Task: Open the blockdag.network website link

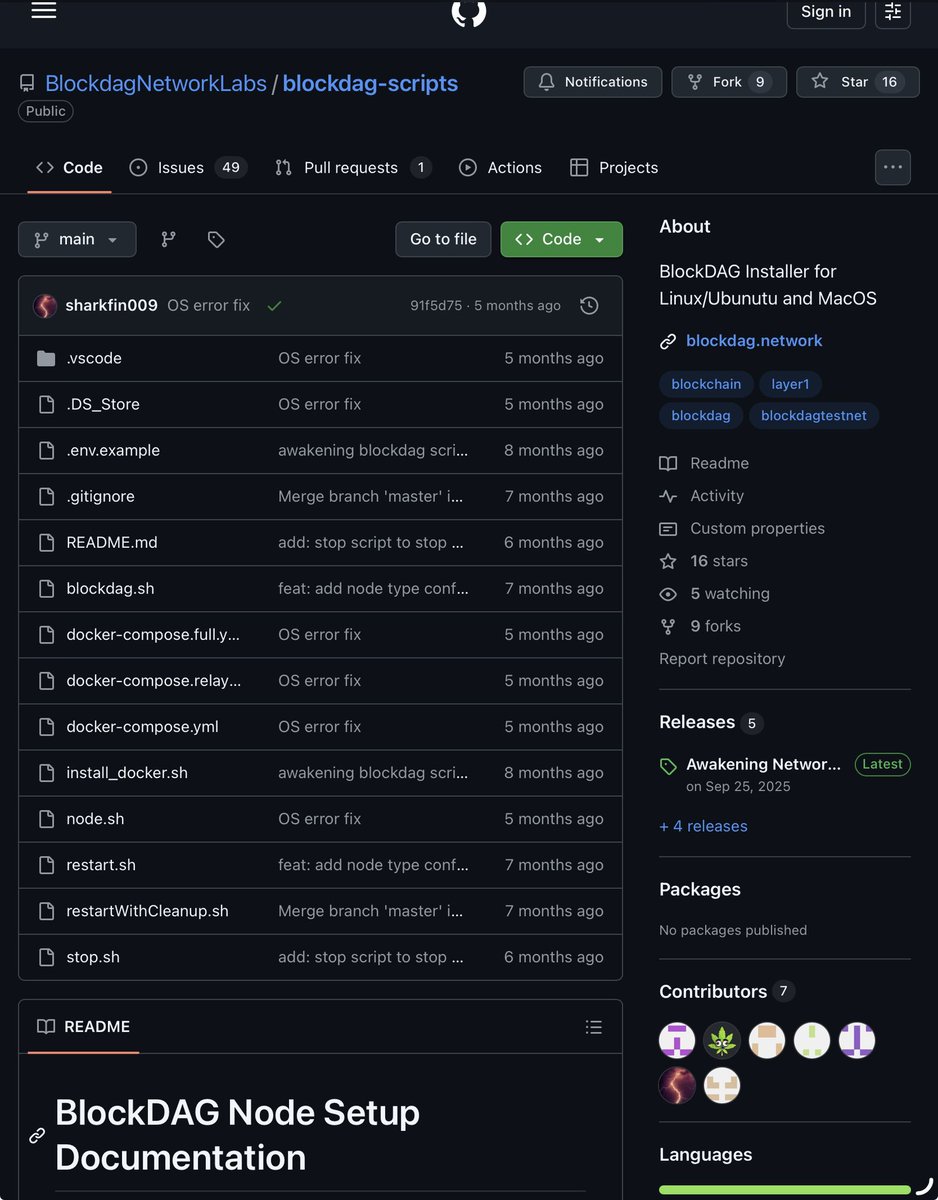Action: coord(754,341)
